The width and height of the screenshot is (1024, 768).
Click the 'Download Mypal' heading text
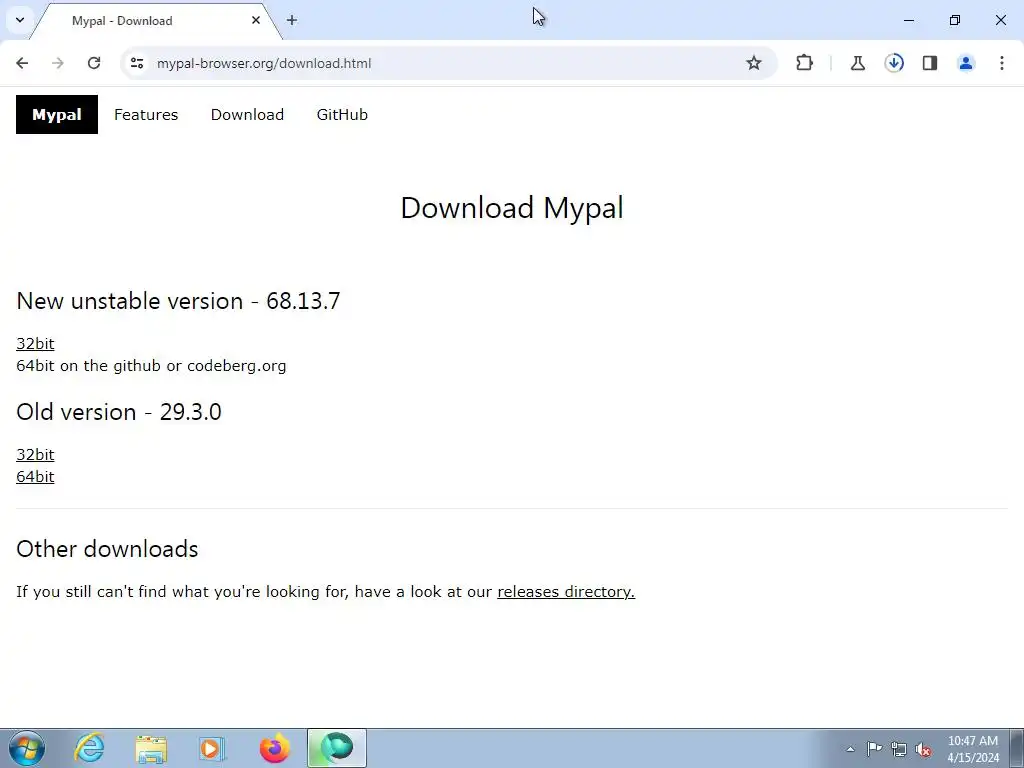(512, 208)
